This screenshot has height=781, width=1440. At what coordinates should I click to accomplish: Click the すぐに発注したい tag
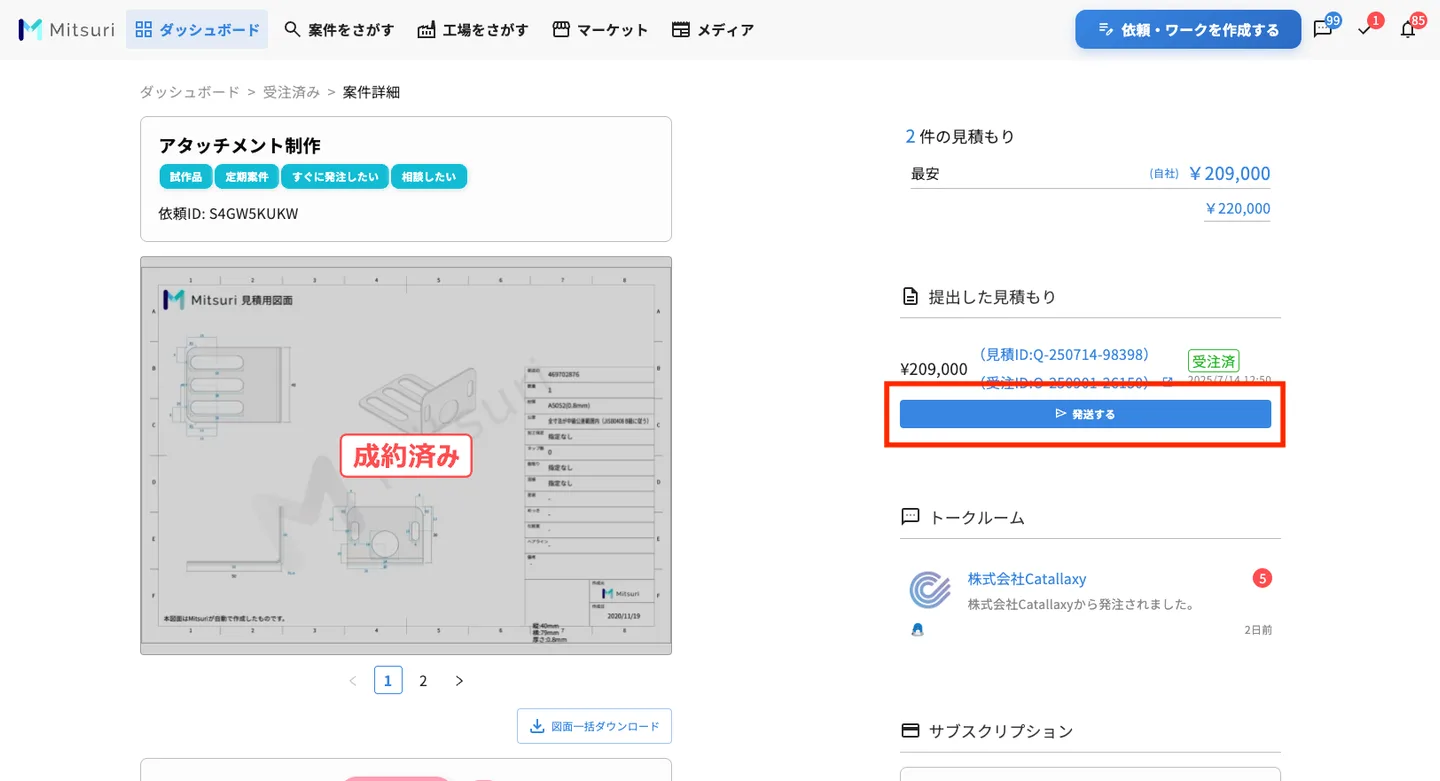[x=335, y=177]
